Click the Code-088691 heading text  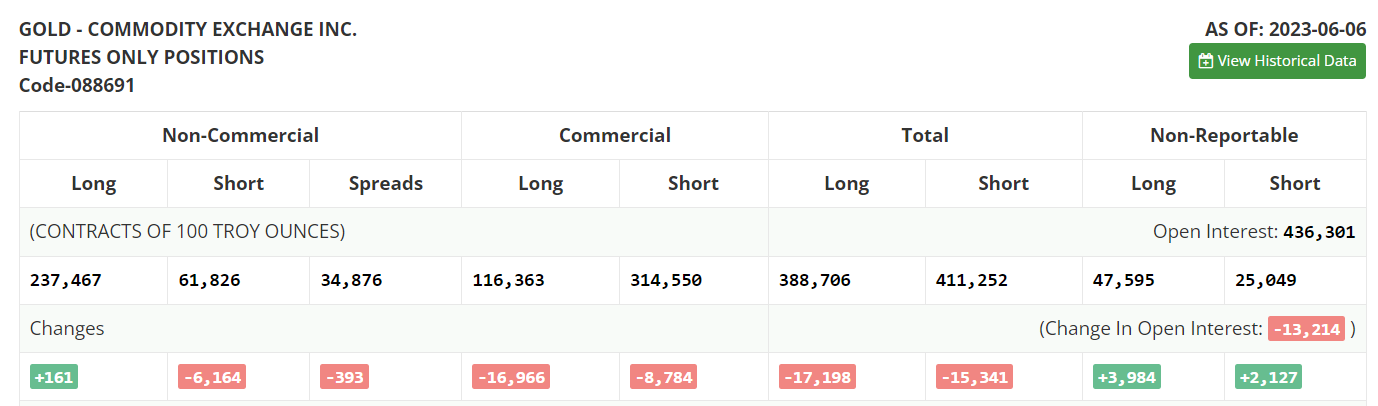(77, 85)
